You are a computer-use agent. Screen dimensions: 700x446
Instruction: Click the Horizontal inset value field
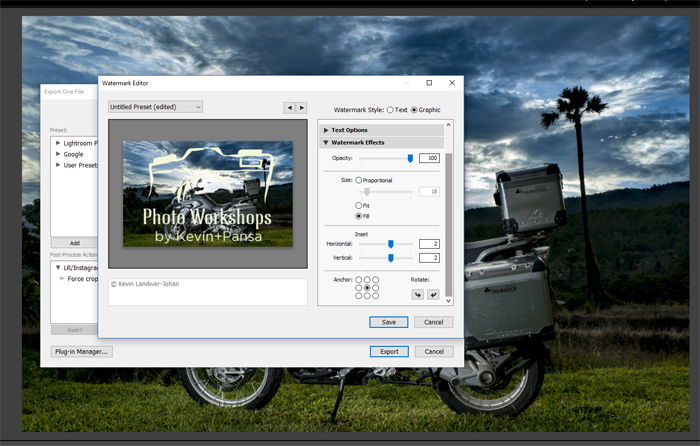(x=429, y=244)
